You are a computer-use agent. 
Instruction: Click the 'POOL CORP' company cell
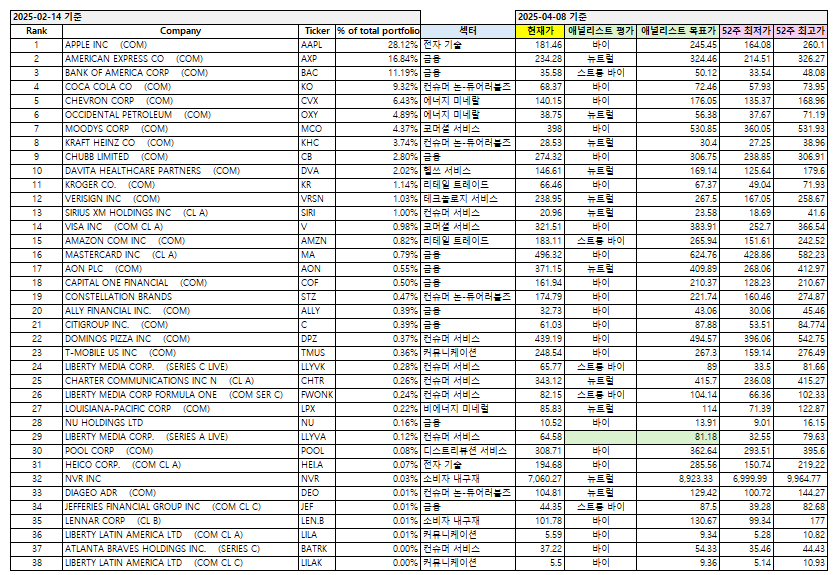(x=180, y=451)
